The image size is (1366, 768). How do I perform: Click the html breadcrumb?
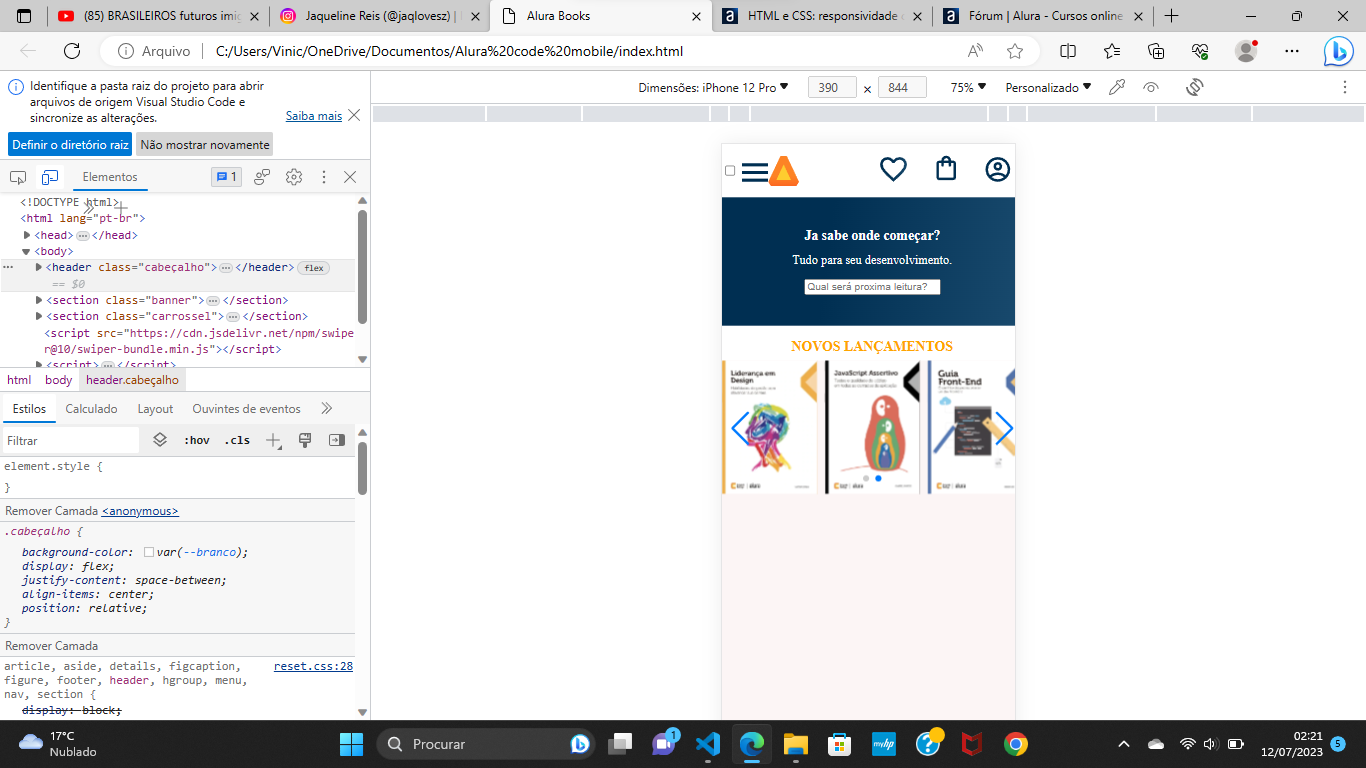[x=19, y=380]
